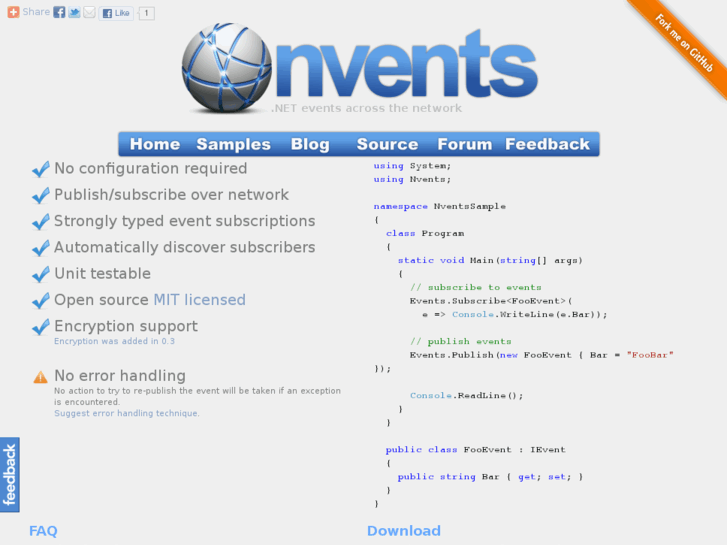Click the Nvents globe logo
Image resolution: width=727 pixels, height=545 pixels.
coord(227,68)
